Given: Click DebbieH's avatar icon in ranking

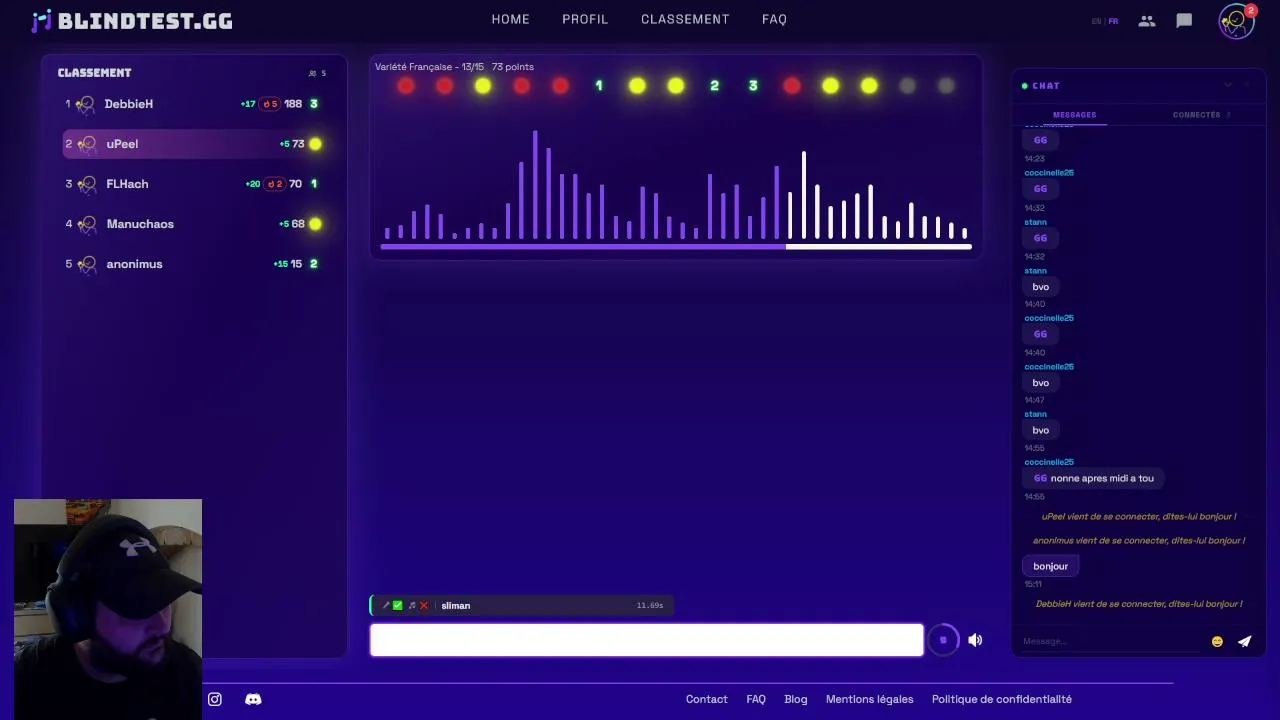Looking at the screenshot, I should coord(86,104).
